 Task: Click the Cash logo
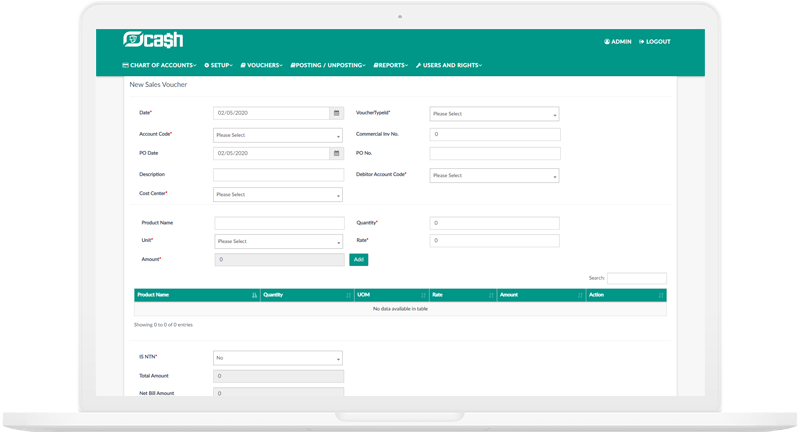pos(153,40)
